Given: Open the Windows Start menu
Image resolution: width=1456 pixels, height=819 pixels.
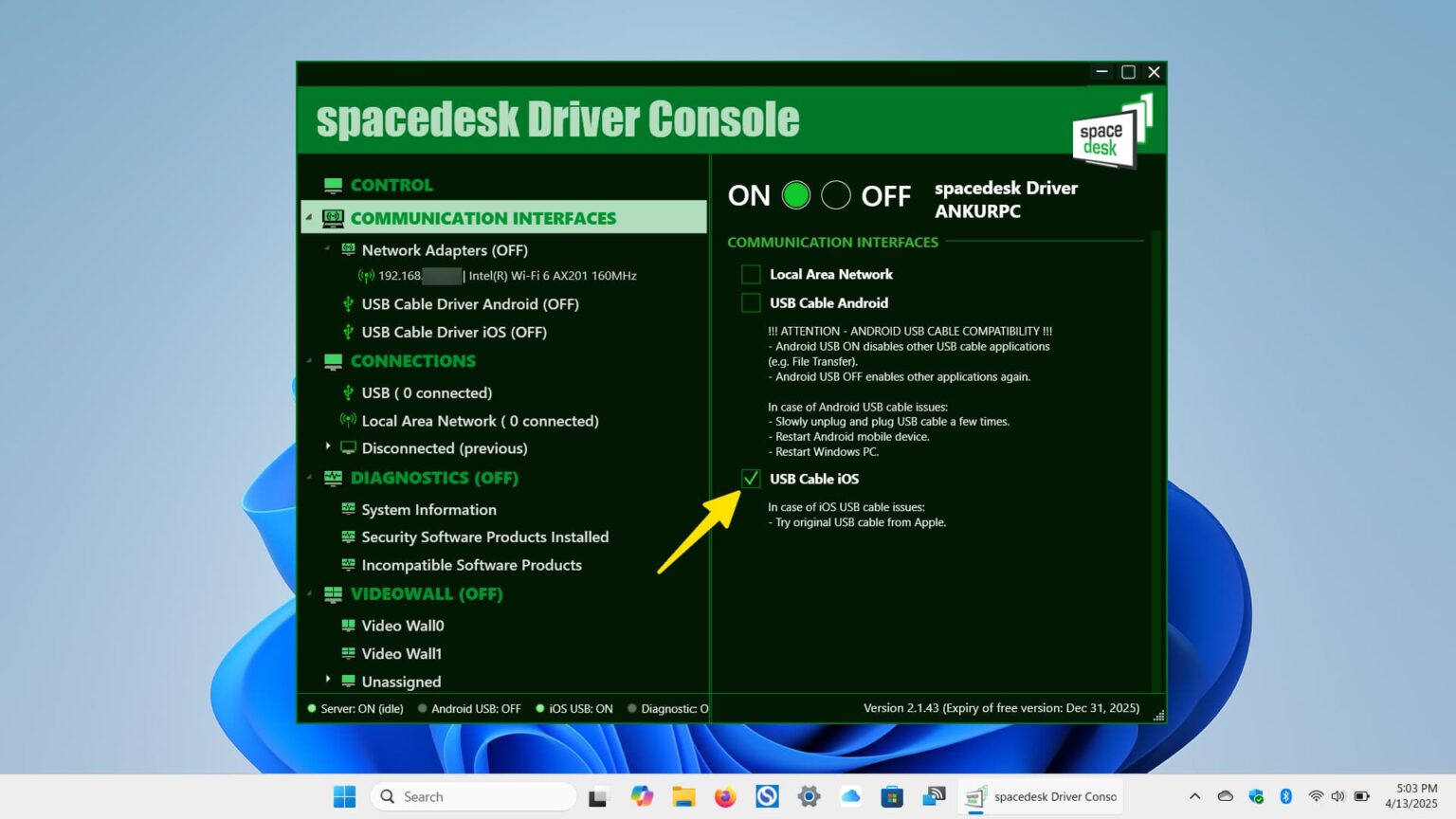Looking at the screenshot, I should coord(345,796).
